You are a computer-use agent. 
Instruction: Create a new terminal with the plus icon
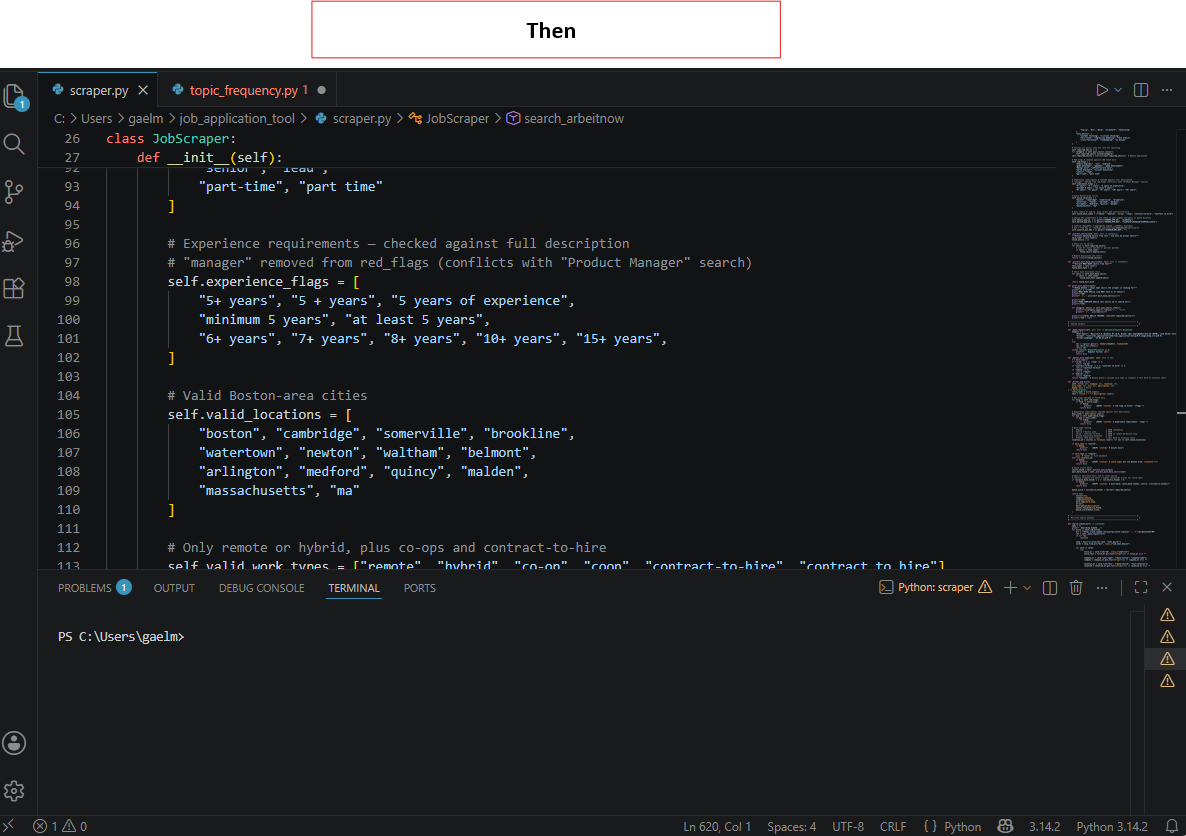coord(1010,588)
